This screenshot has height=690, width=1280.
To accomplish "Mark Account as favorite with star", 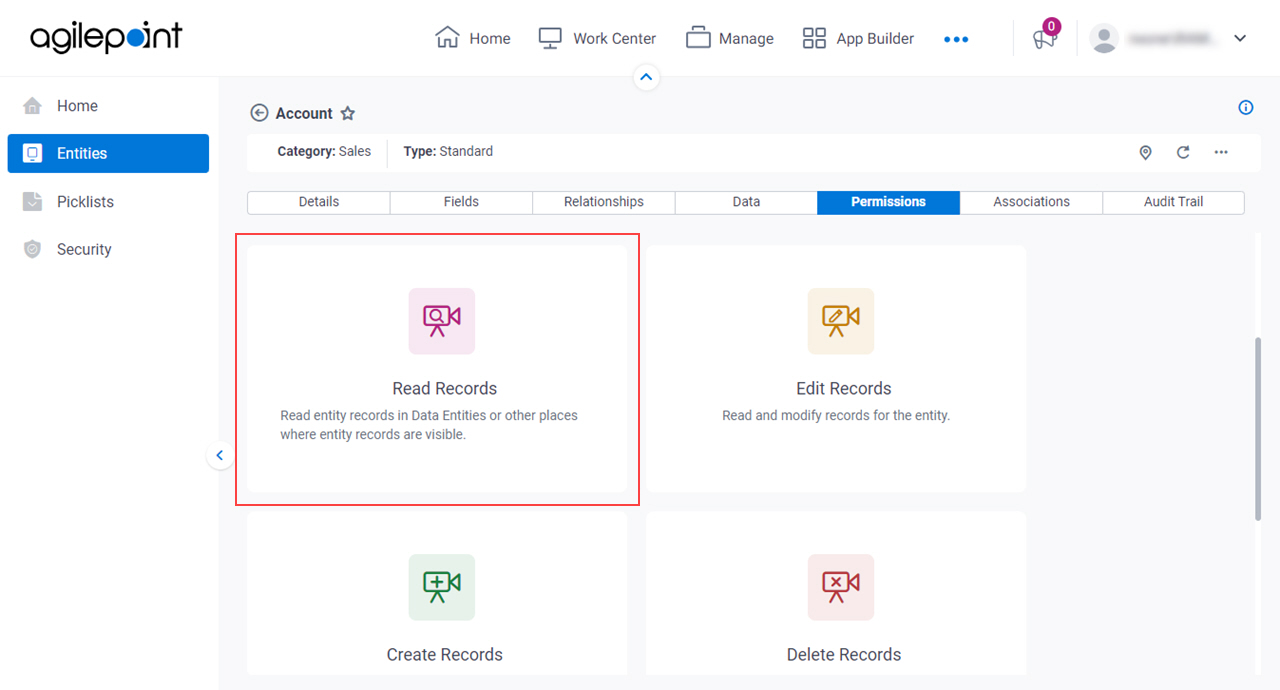I will (x=348, y=113).
